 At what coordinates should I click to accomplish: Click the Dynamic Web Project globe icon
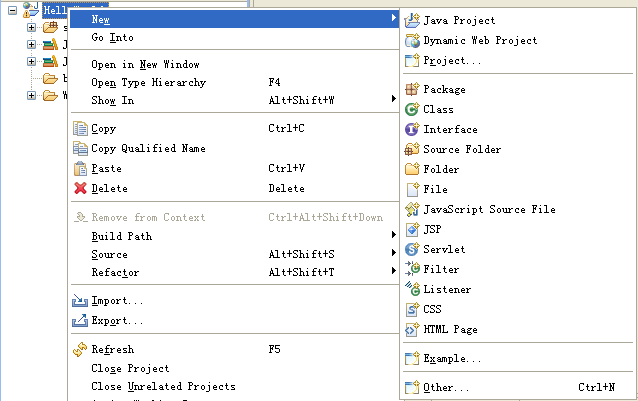(412, 40)
